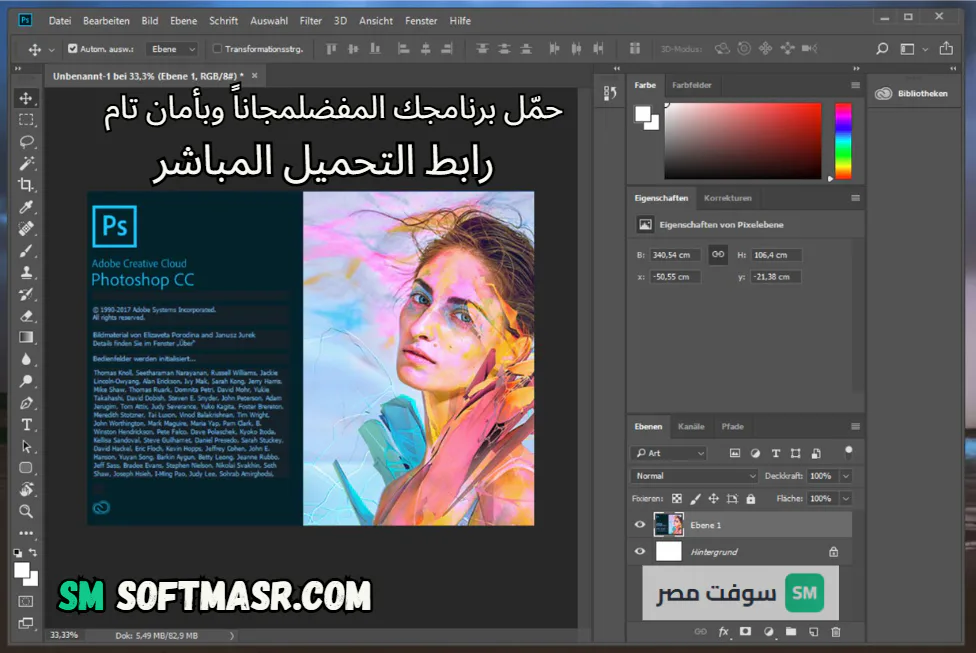
Task: Select the Clone Stamp tool
Action: pos(26,273)
